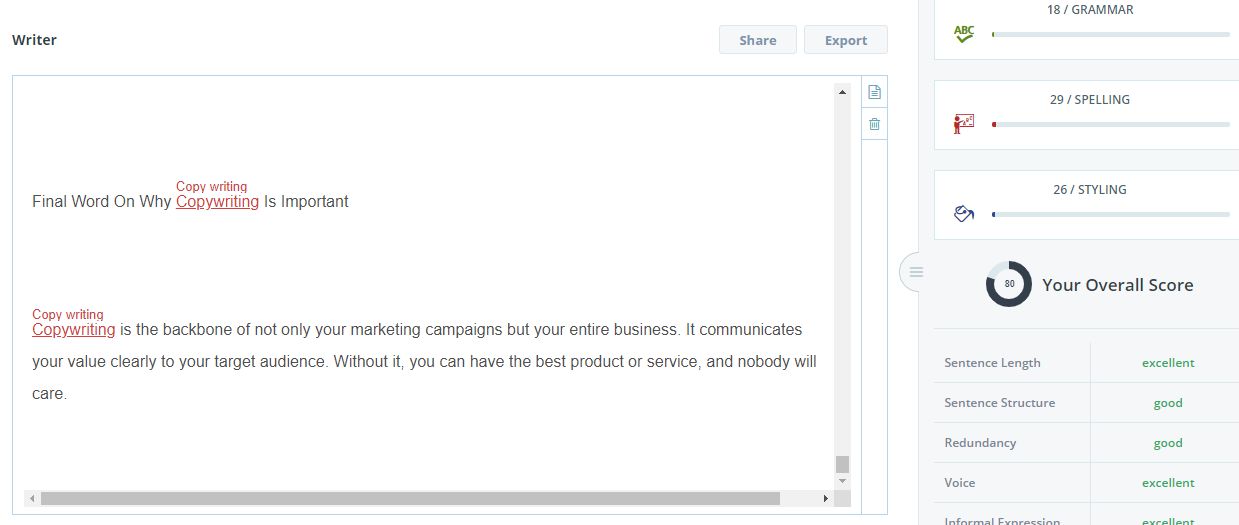The height and width of the screenshot is (525, 1239).
Task: Click the Share button
Action: (x=757, y=40)
